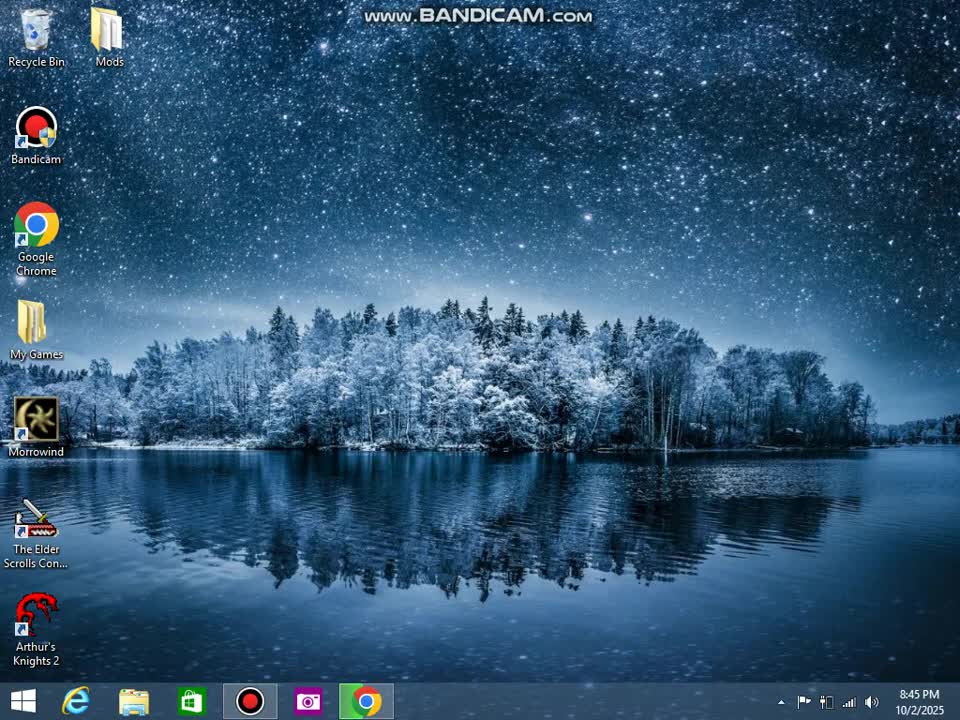Select the My Games folder icon
The width and height of the screenshot is (960, 720).
pyautogui.click(x=33, y=323)
